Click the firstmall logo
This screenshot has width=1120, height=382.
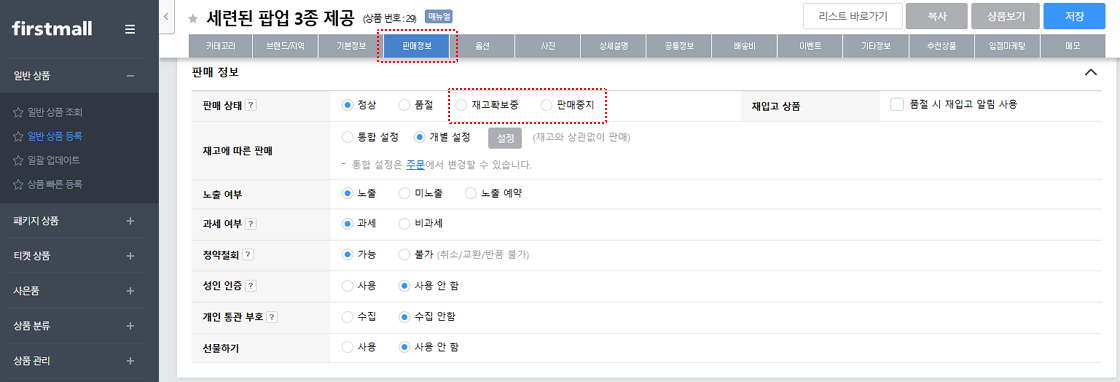coord(52,29)
